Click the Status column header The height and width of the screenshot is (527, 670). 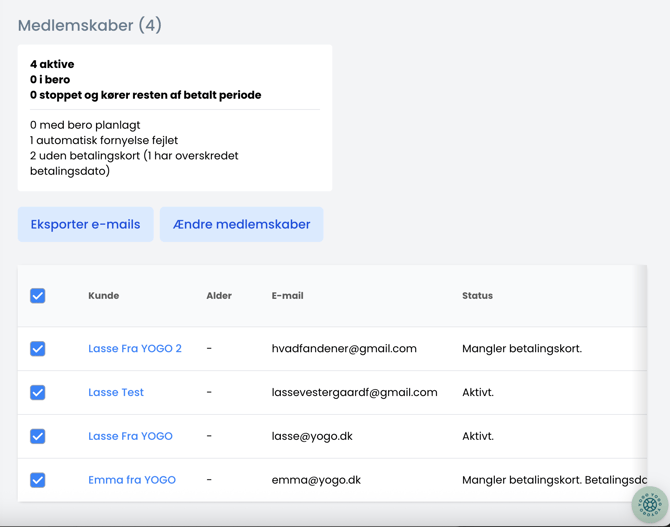pos(477,296)
